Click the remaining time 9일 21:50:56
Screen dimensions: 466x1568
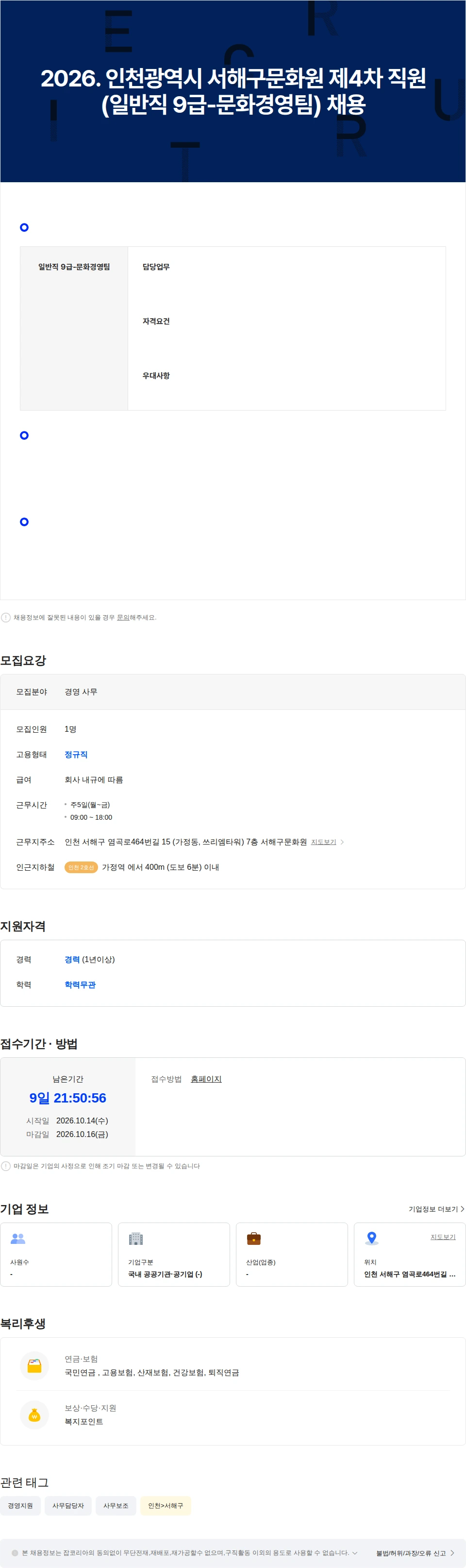click(67, 1098)
